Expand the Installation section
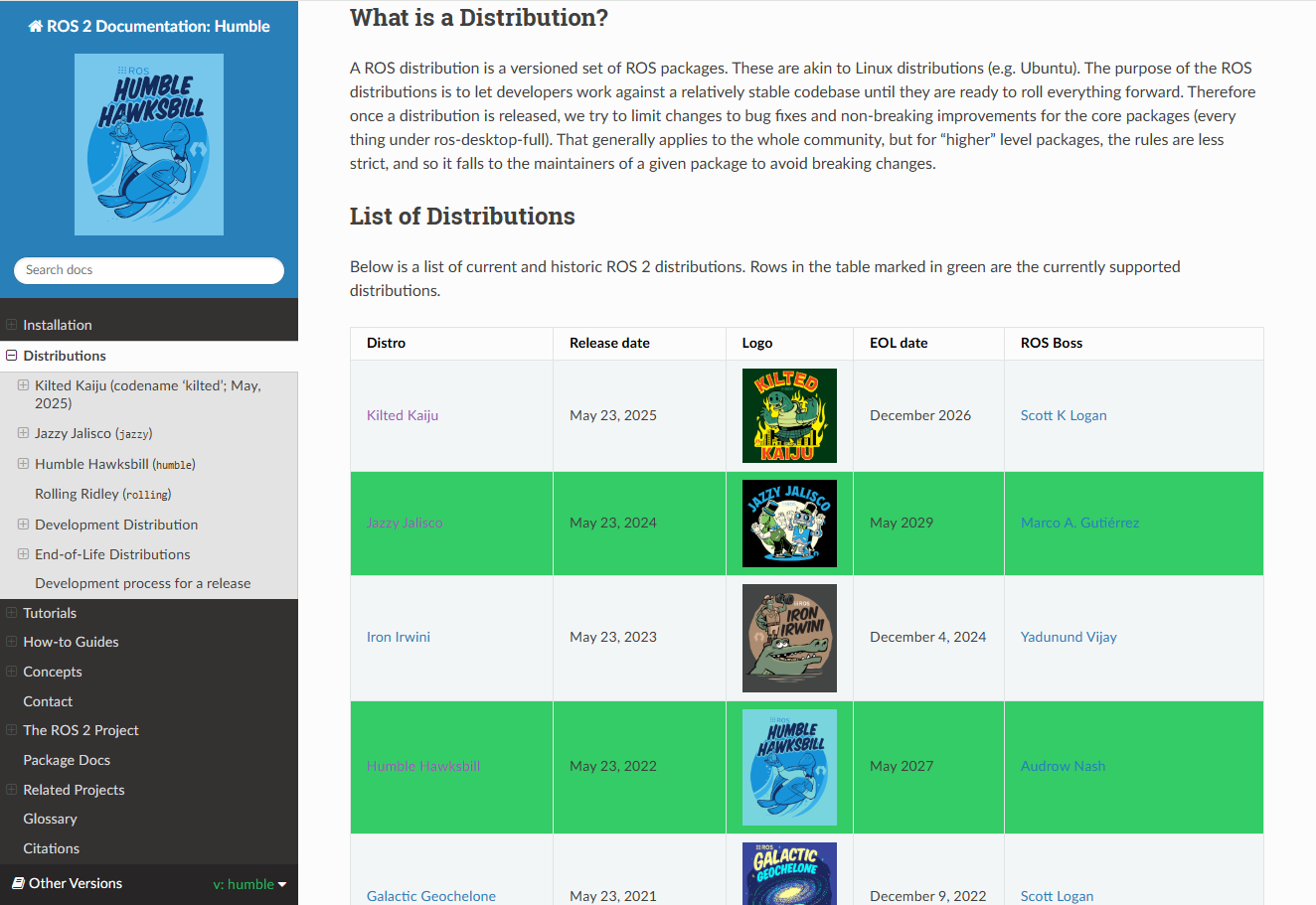The height and width of the screenshot is (905, 1316). click(x=12, y=325)
